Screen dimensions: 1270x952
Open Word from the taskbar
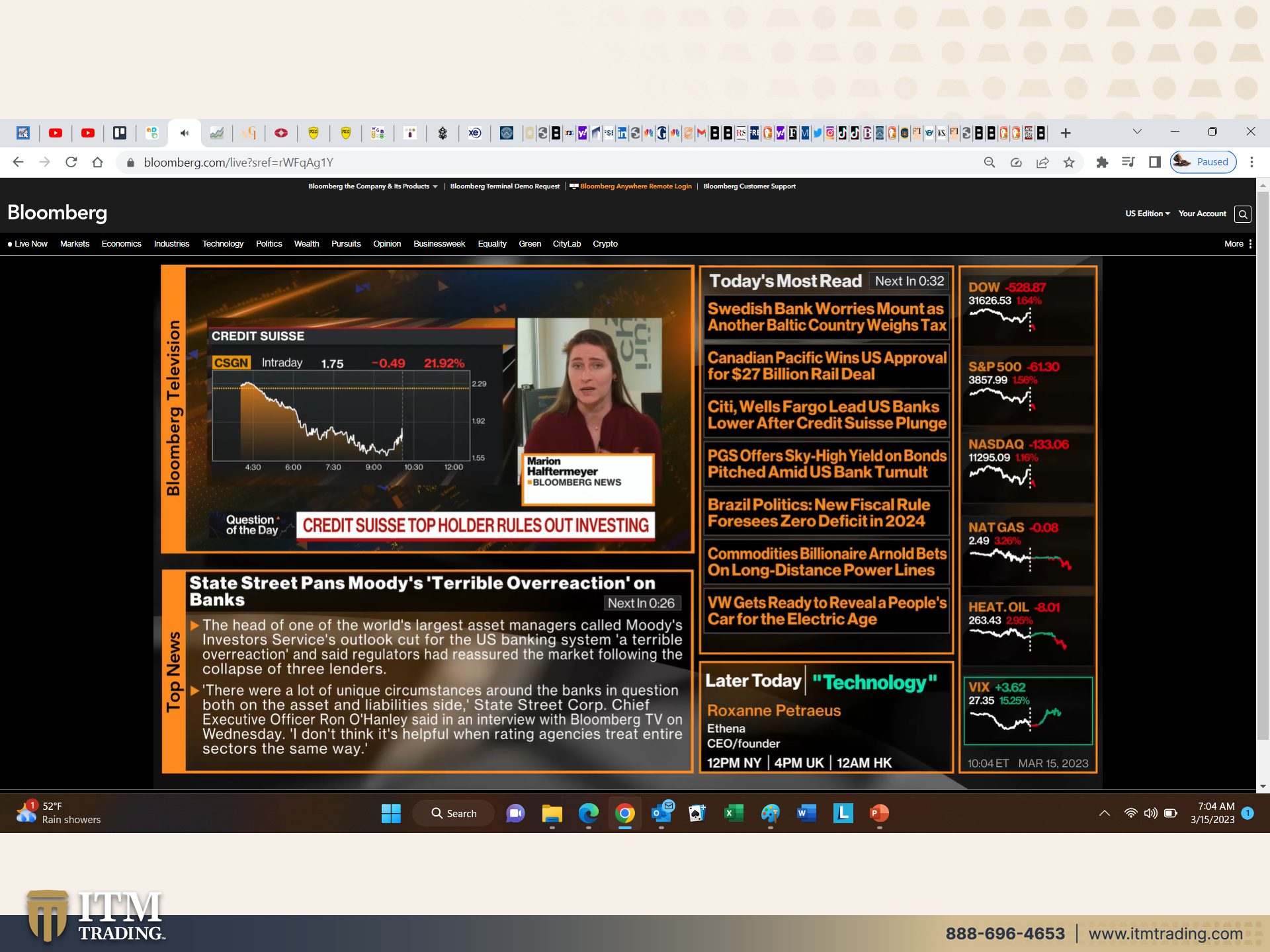tap(806, 813)
